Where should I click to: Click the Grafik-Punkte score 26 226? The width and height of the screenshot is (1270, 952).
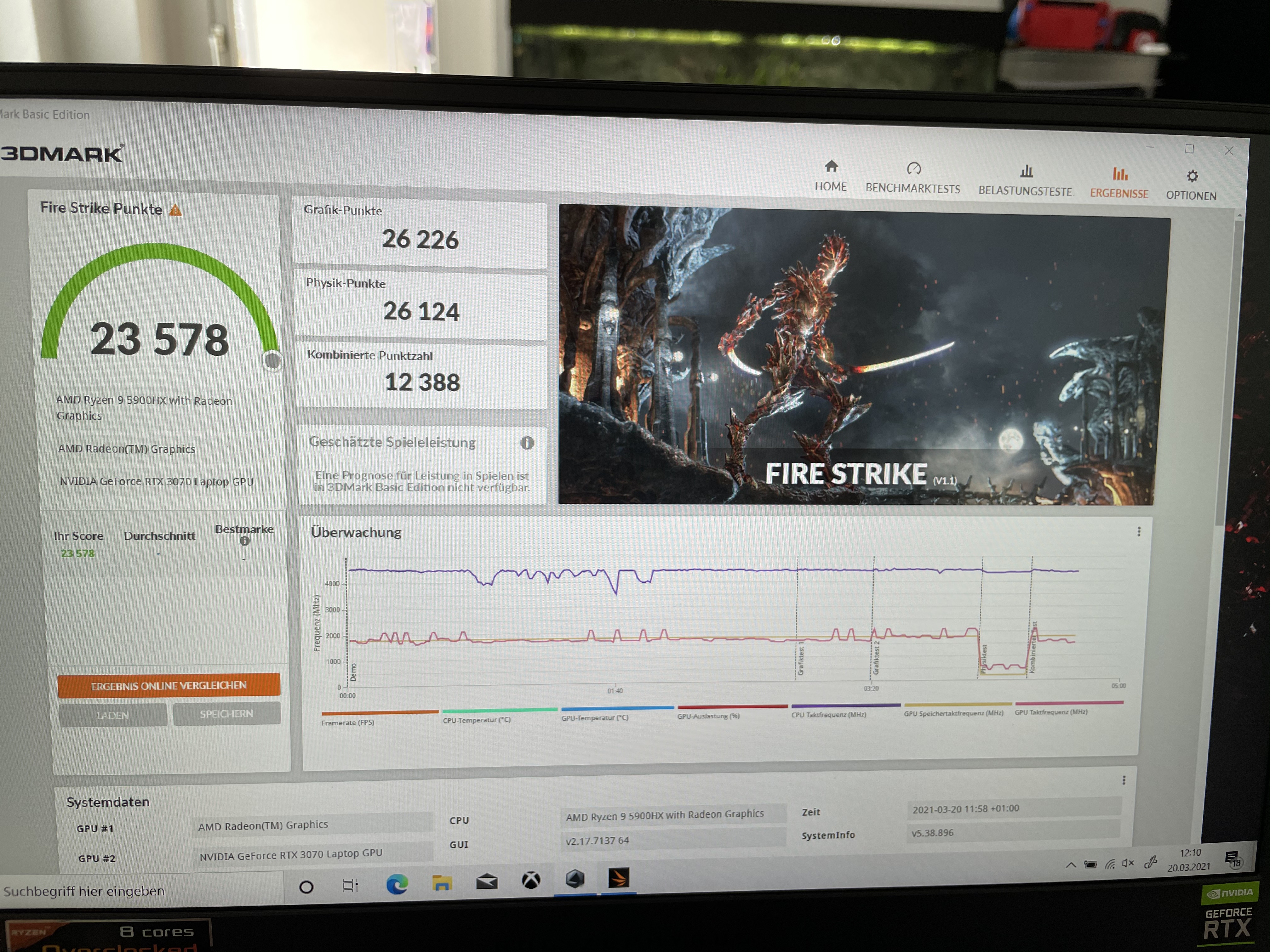[x=420, y=239]
